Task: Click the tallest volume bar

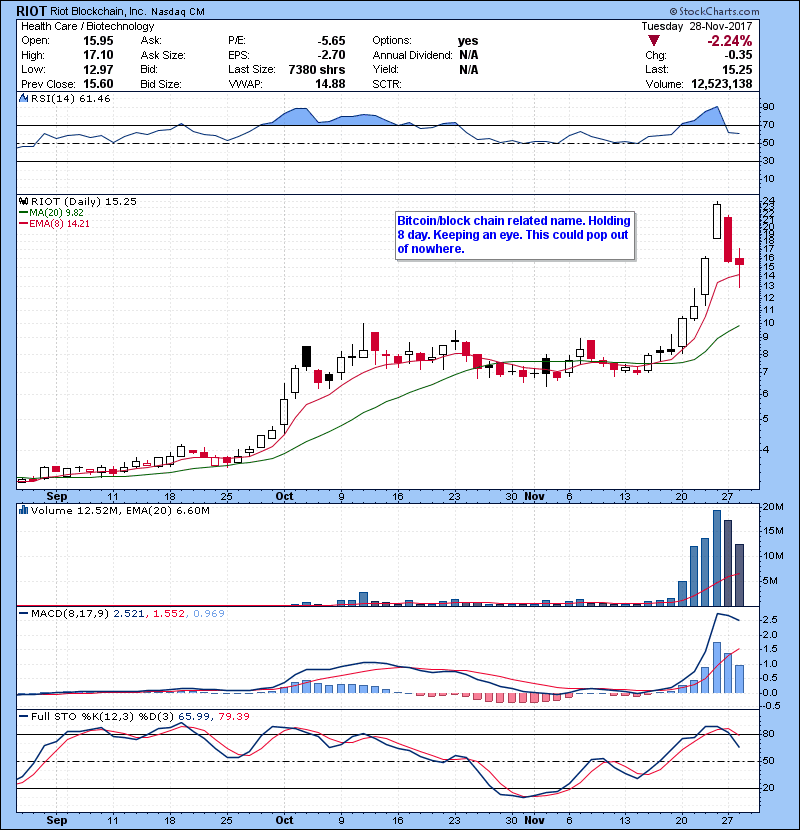Action: pos(717,558)
